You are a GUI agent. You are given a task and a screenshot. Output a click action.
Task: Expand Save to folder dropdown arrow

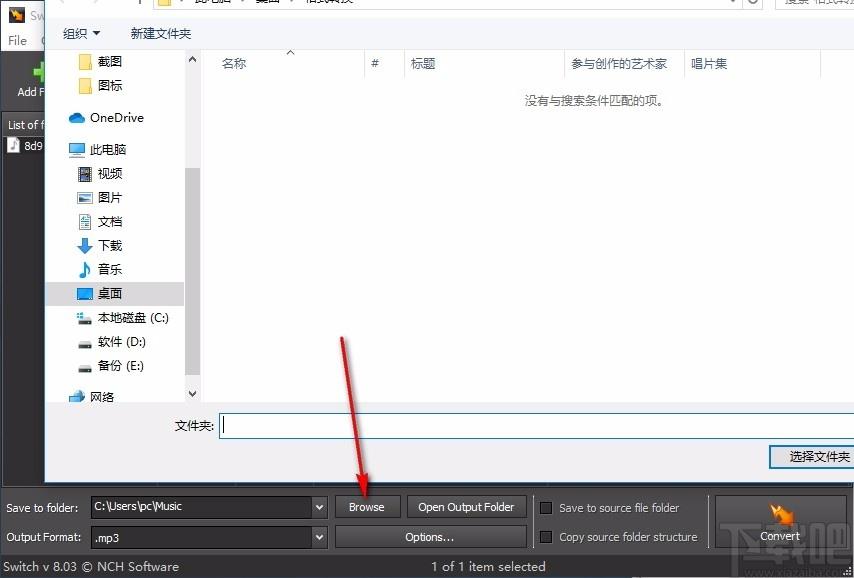tap(320, 507)
